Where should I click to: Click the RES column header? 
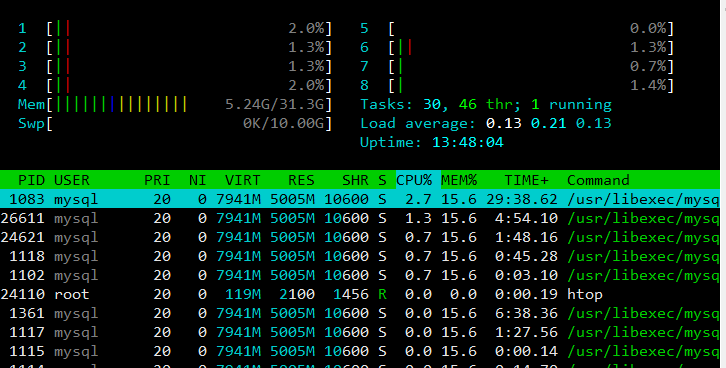pyautogui.click(x=301, y=180)
